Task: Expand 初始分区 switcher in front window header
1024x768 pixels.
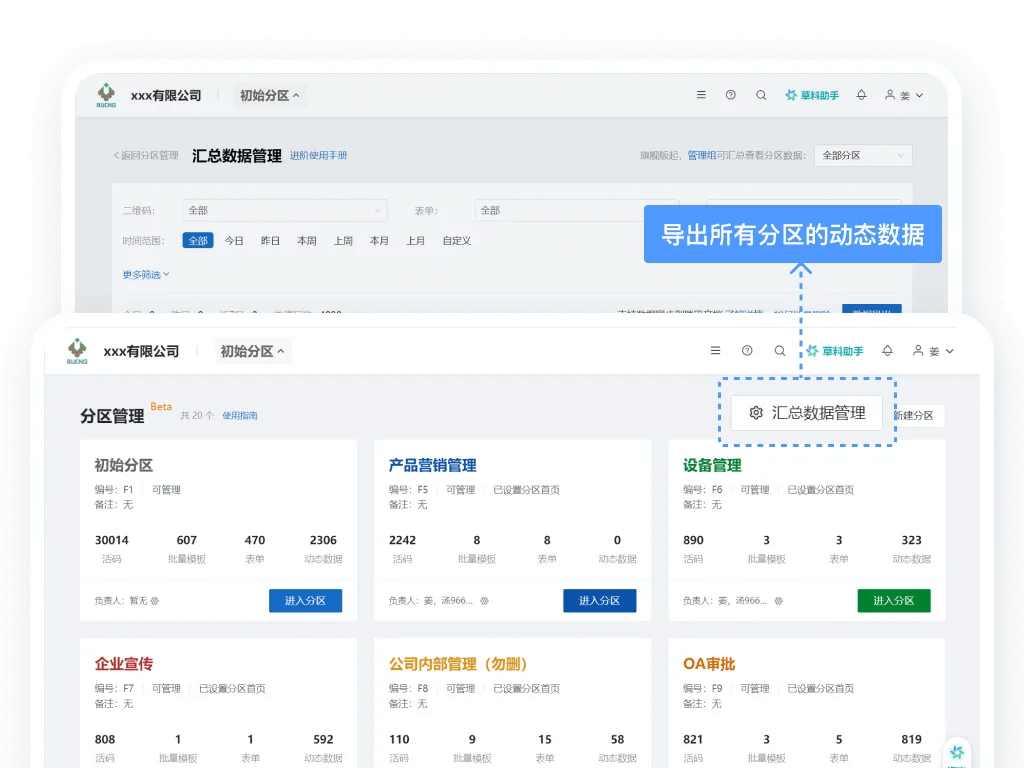Action: 252,351
